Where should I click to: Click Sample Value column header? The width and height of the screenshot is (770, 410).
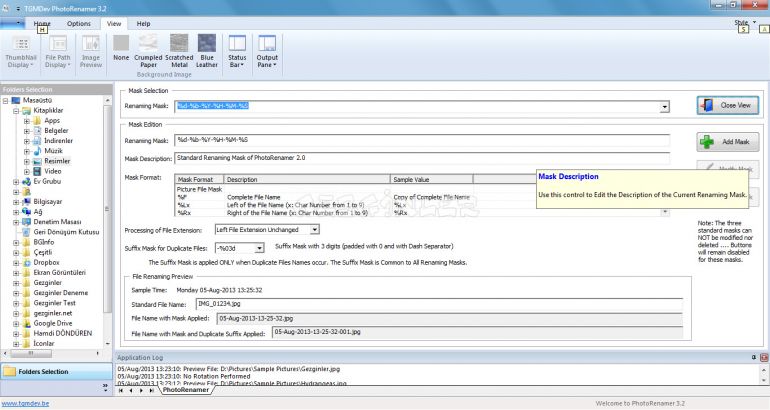click(432, 179)
